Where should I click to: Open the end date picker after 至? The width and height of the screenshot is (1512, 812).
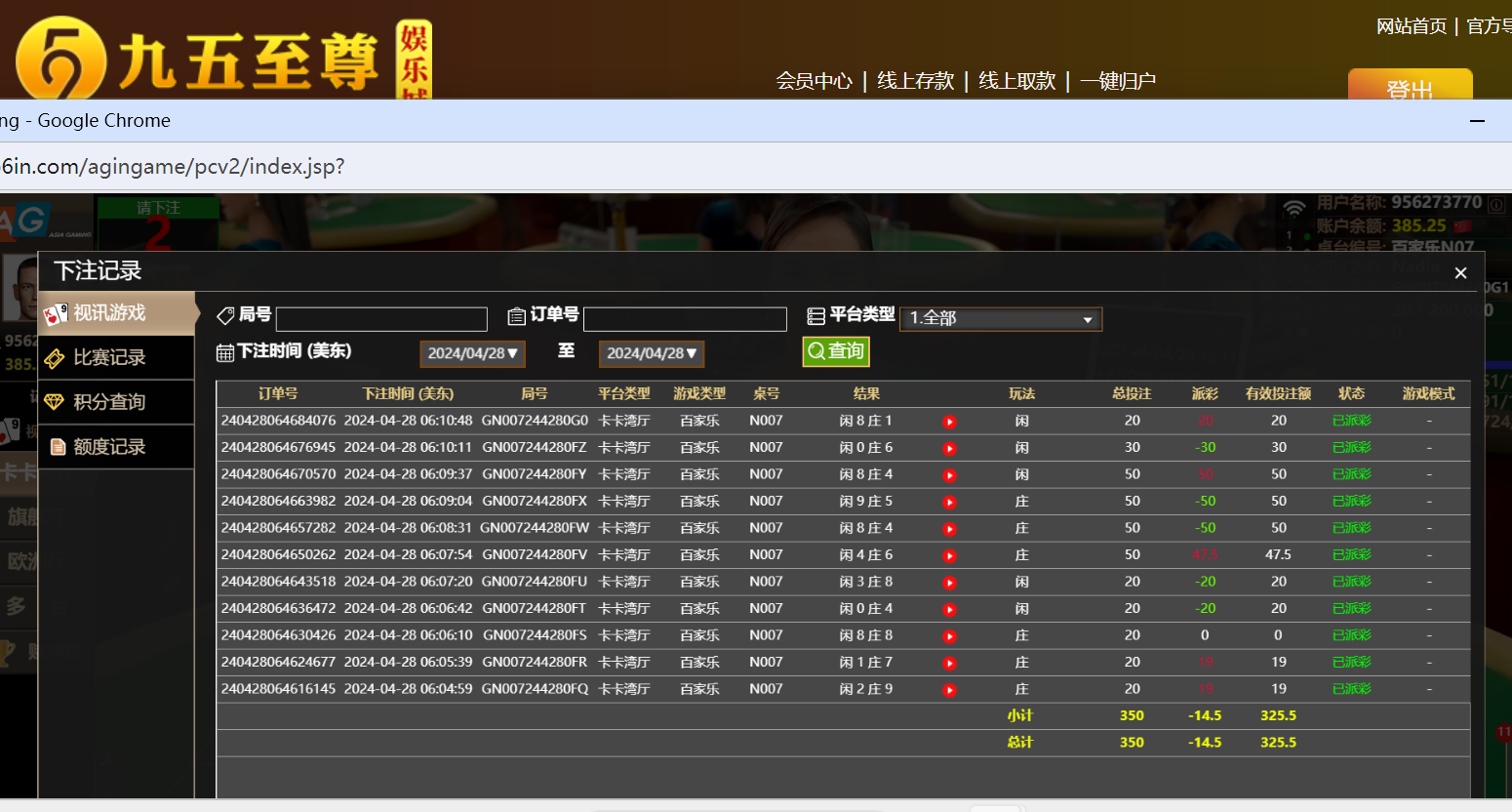point(651,353)
